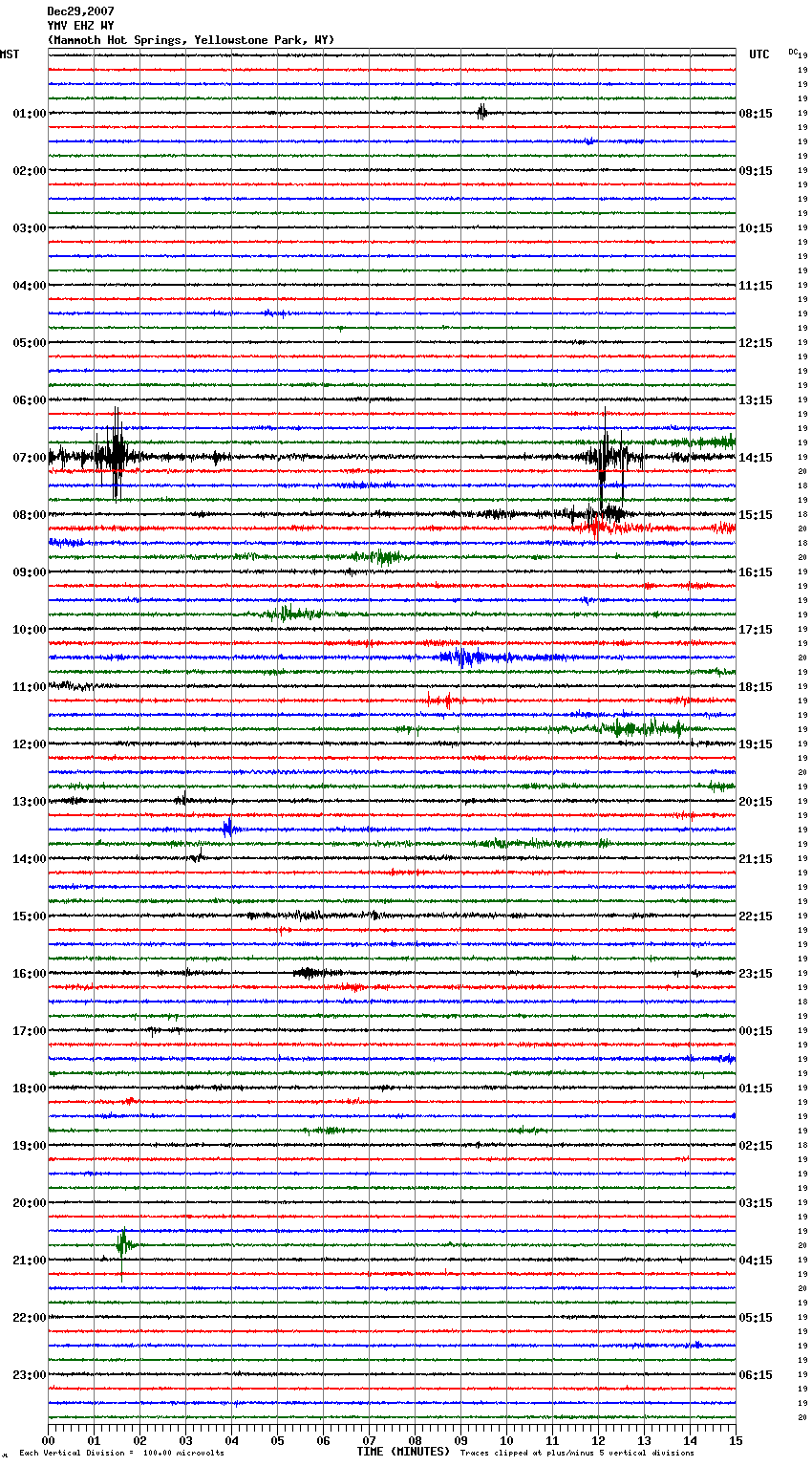
Task: Click the '16:00' MST time label
Action: click(x=30, y=974)
